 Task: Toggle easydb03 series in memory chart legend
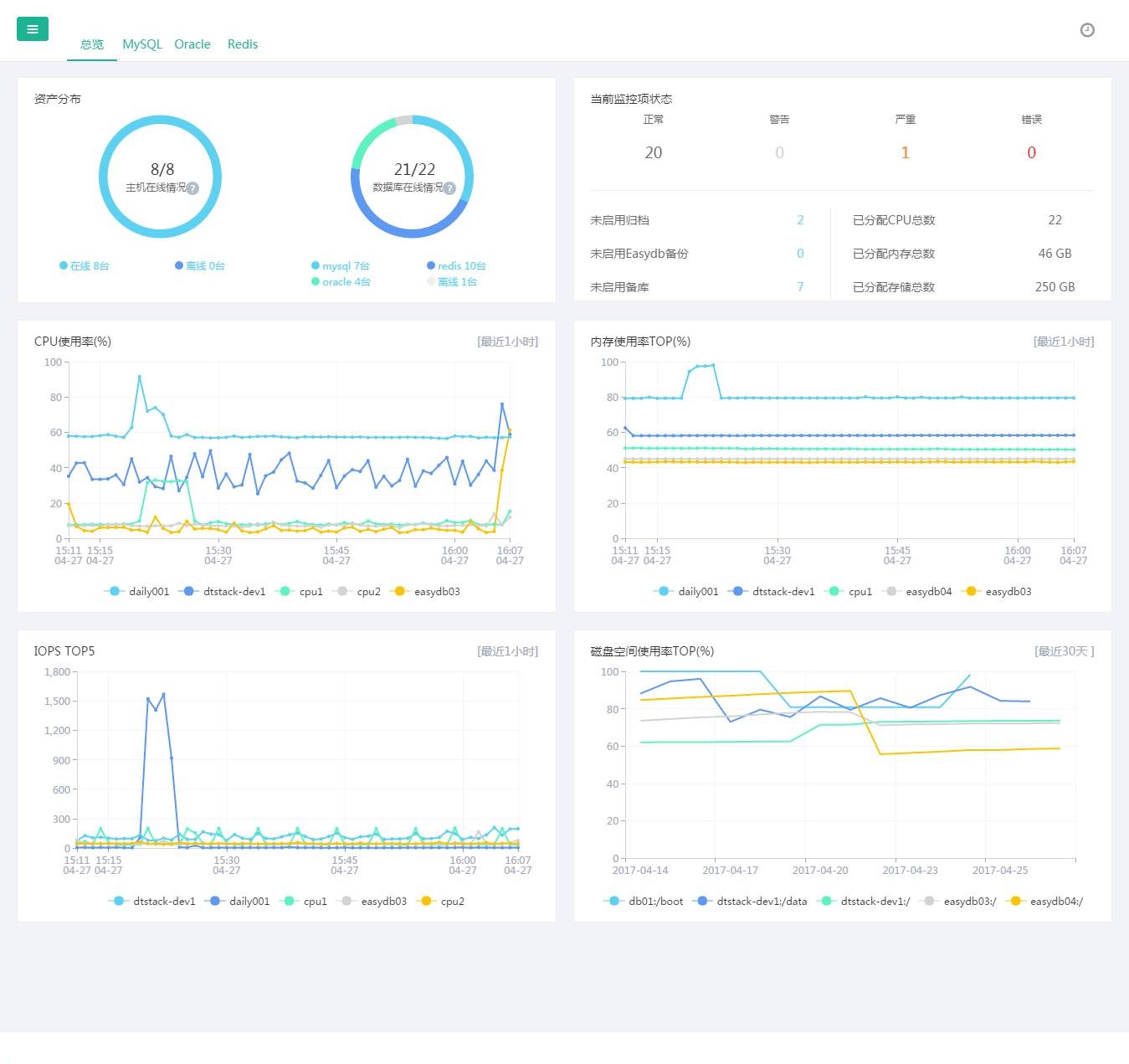(x=996, y=592)
